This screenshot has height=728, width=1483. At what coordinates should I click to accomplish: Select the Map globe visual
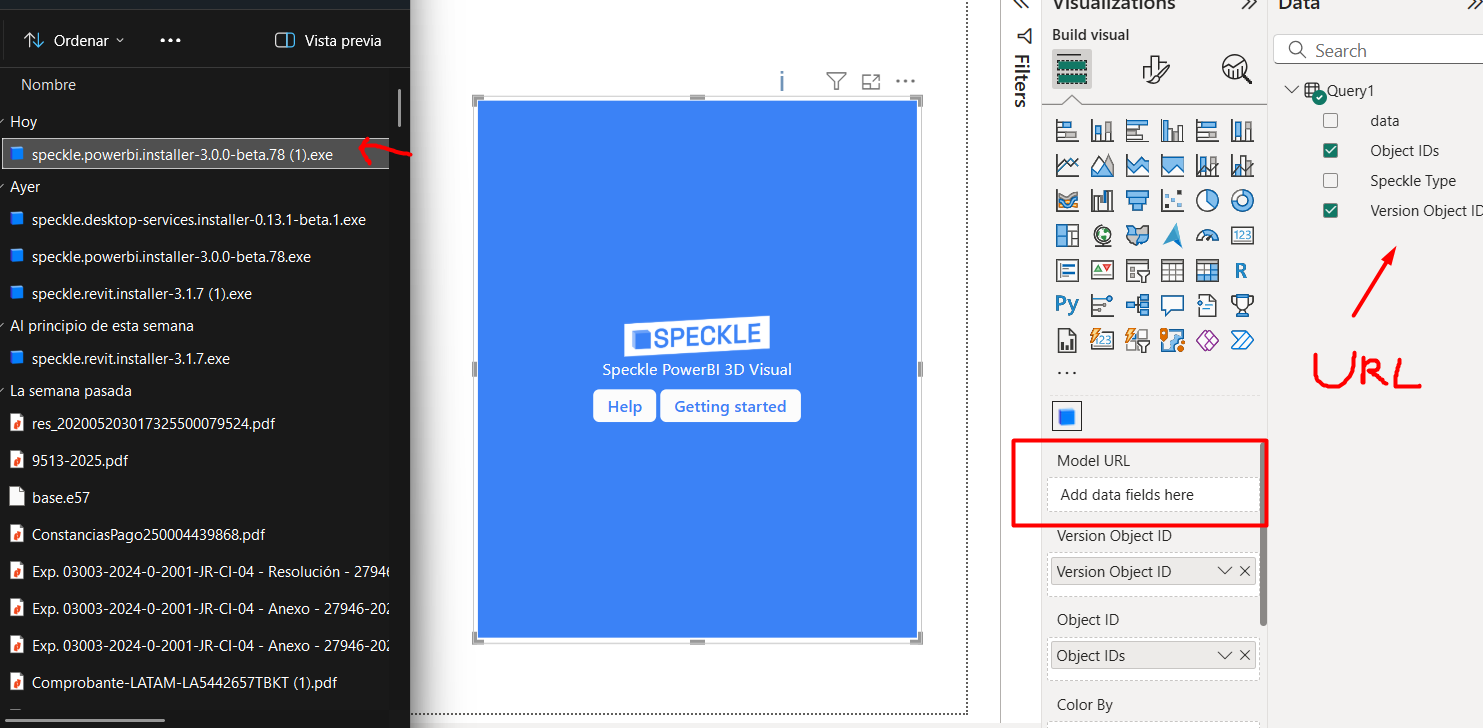coord(1102,235)
